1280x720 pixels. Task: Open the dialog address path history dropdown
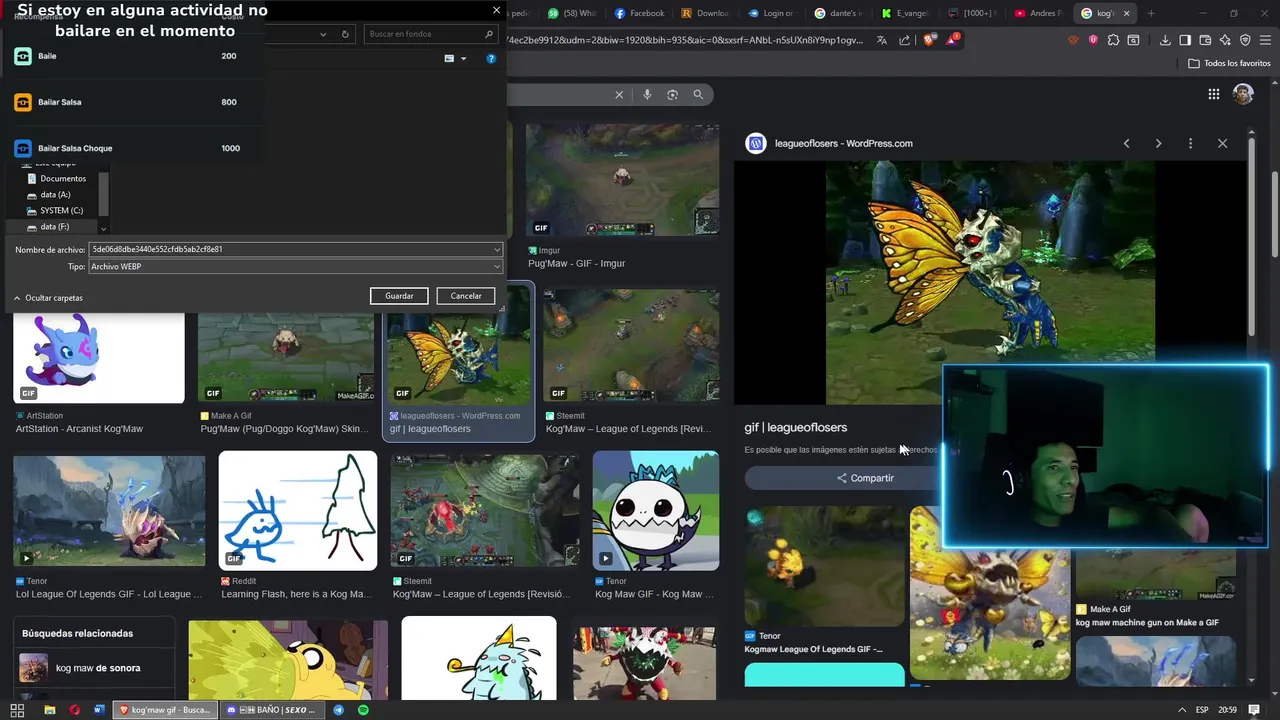pos(323,34)
